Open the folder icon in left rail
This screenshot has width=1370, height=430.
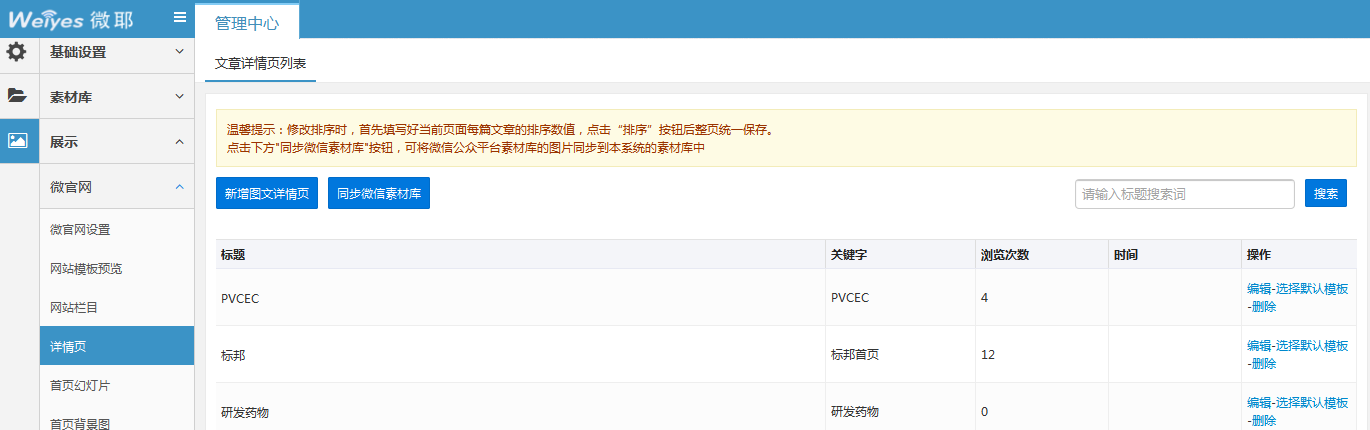point(17,96)
